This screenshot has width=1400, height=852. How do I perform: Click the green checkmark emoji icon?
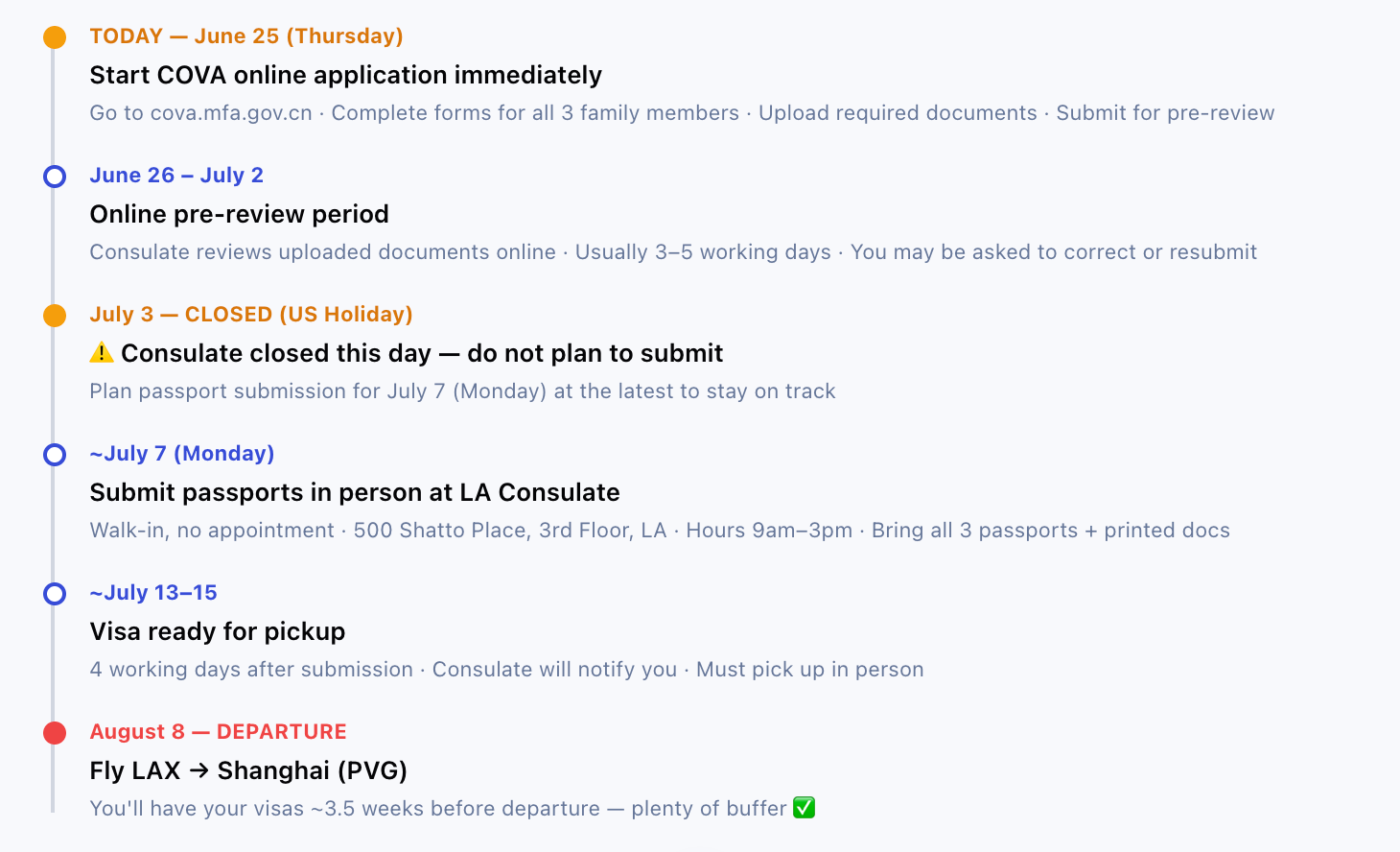click(x=805, y=808)
